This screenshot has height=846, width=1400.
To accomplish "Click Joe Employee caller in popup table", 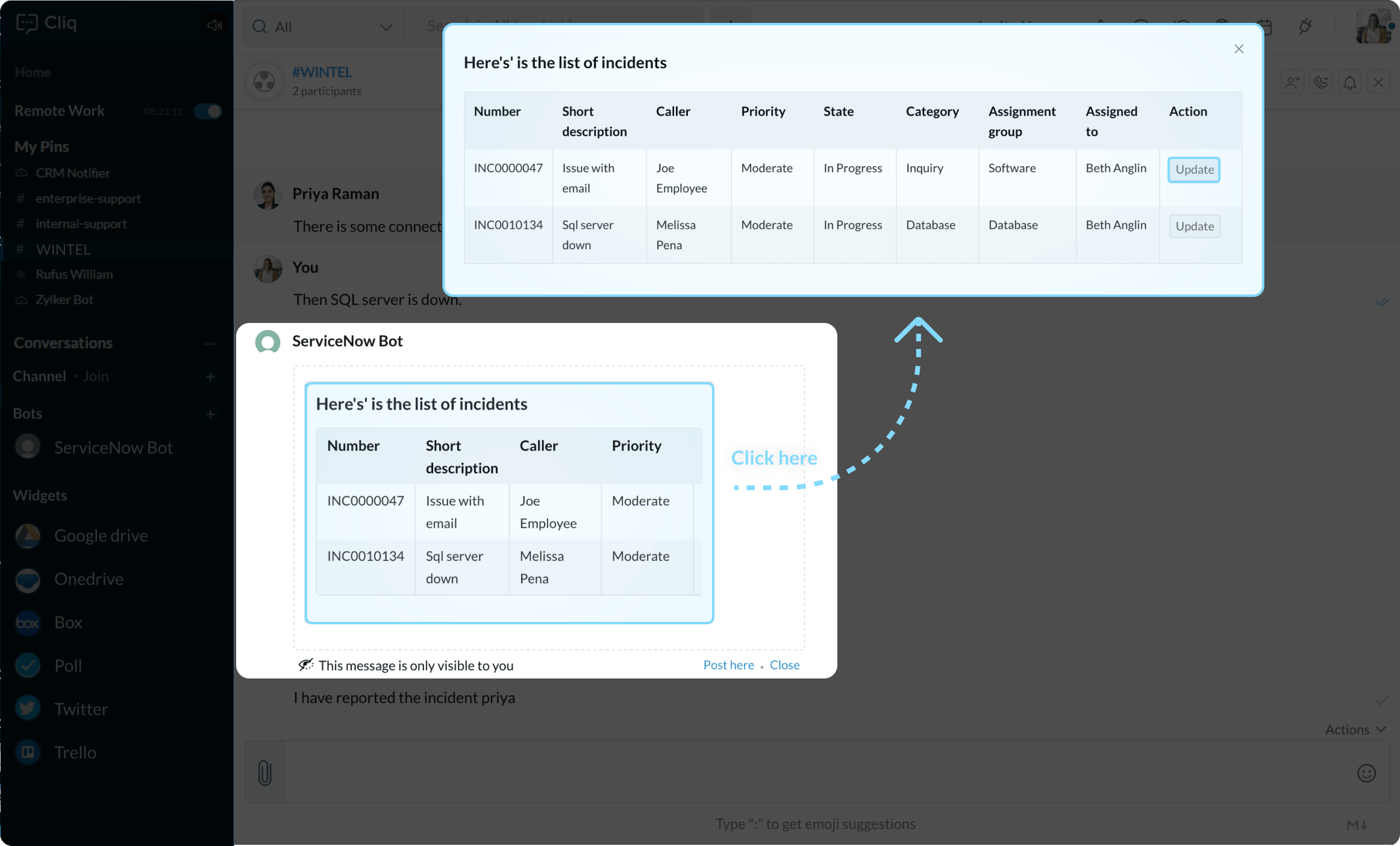I will pyautogui.click(x=681, y=178).
